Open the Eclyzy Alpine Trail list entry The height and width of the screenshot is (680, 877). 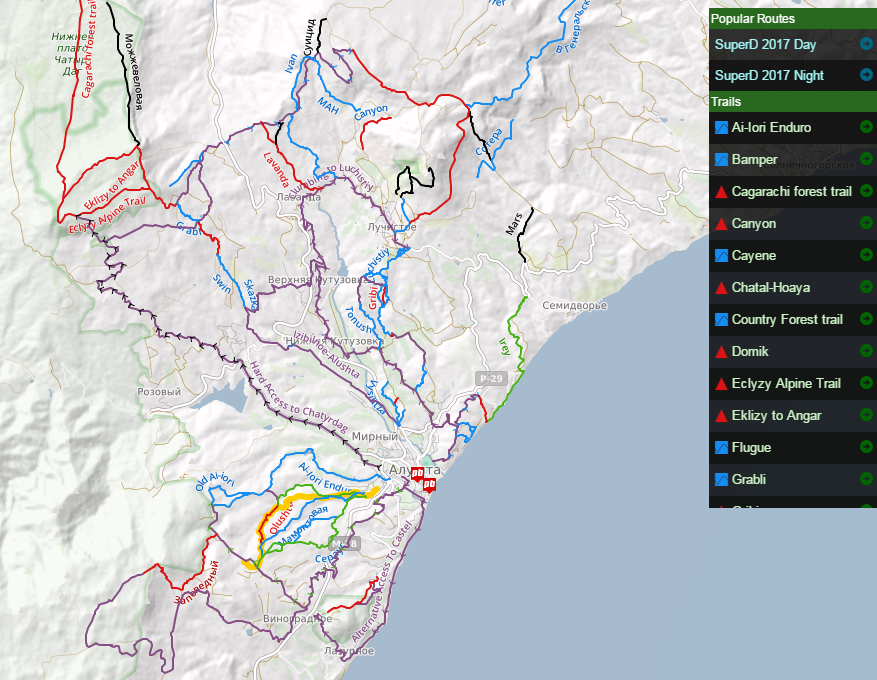point(786,384)
